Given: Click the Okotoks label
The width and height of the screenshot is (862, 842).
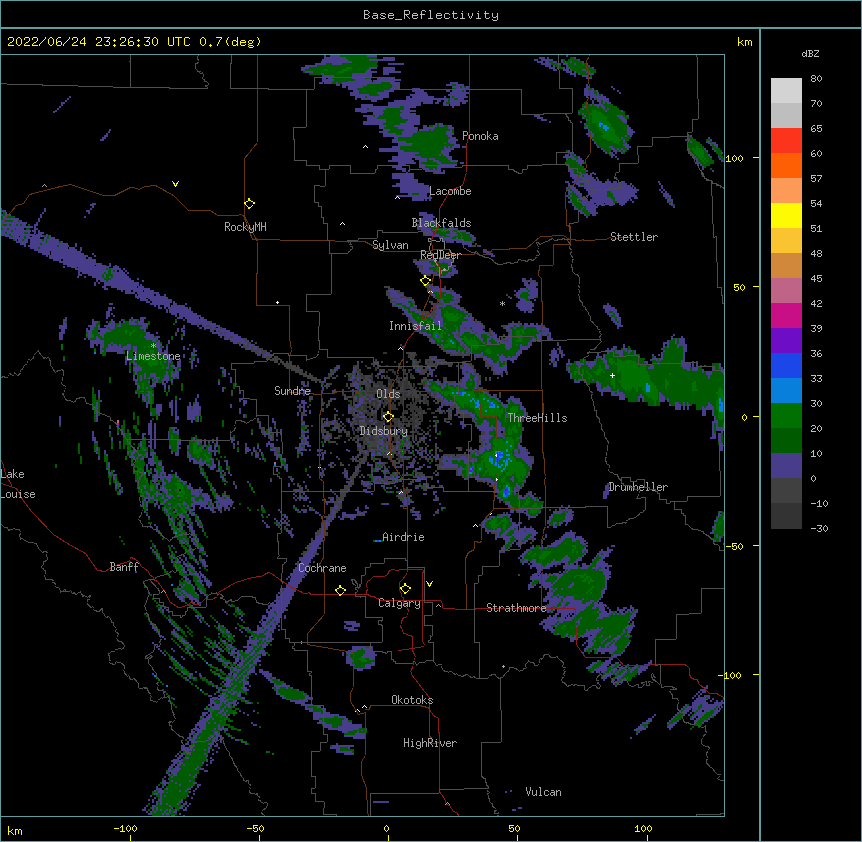Looking at the screenshot, I should (412, 700).
